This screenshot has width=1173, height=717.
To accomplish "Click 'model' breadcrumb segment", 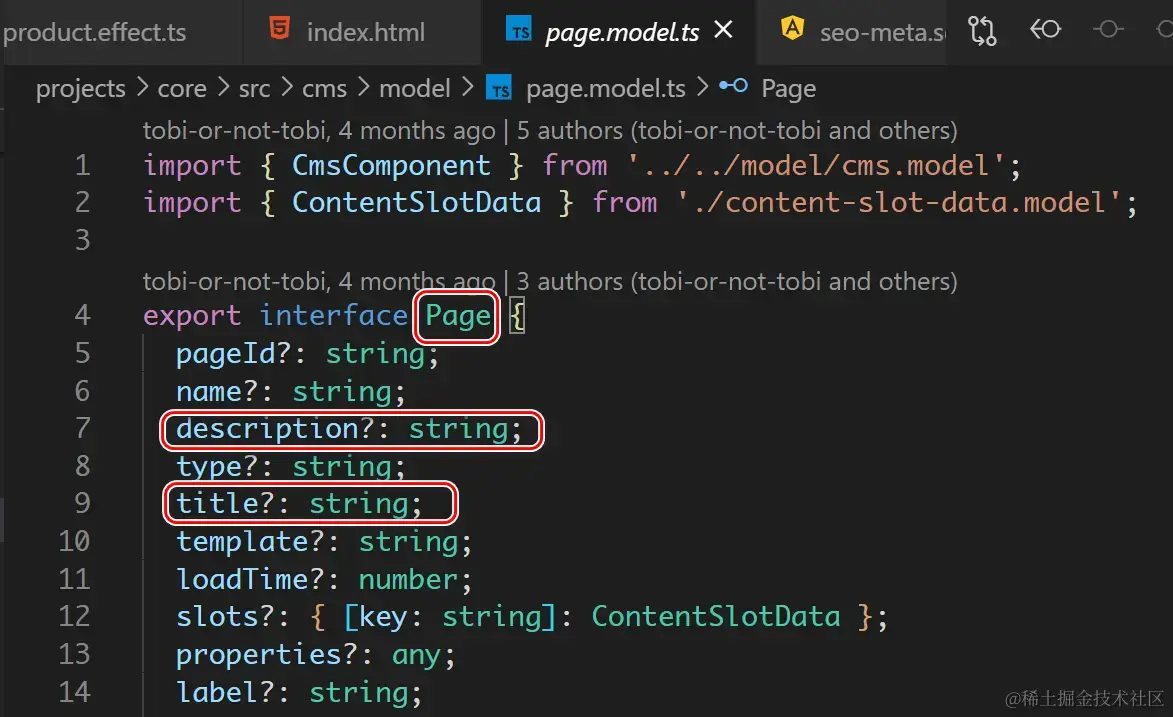I will click(414, 88).
